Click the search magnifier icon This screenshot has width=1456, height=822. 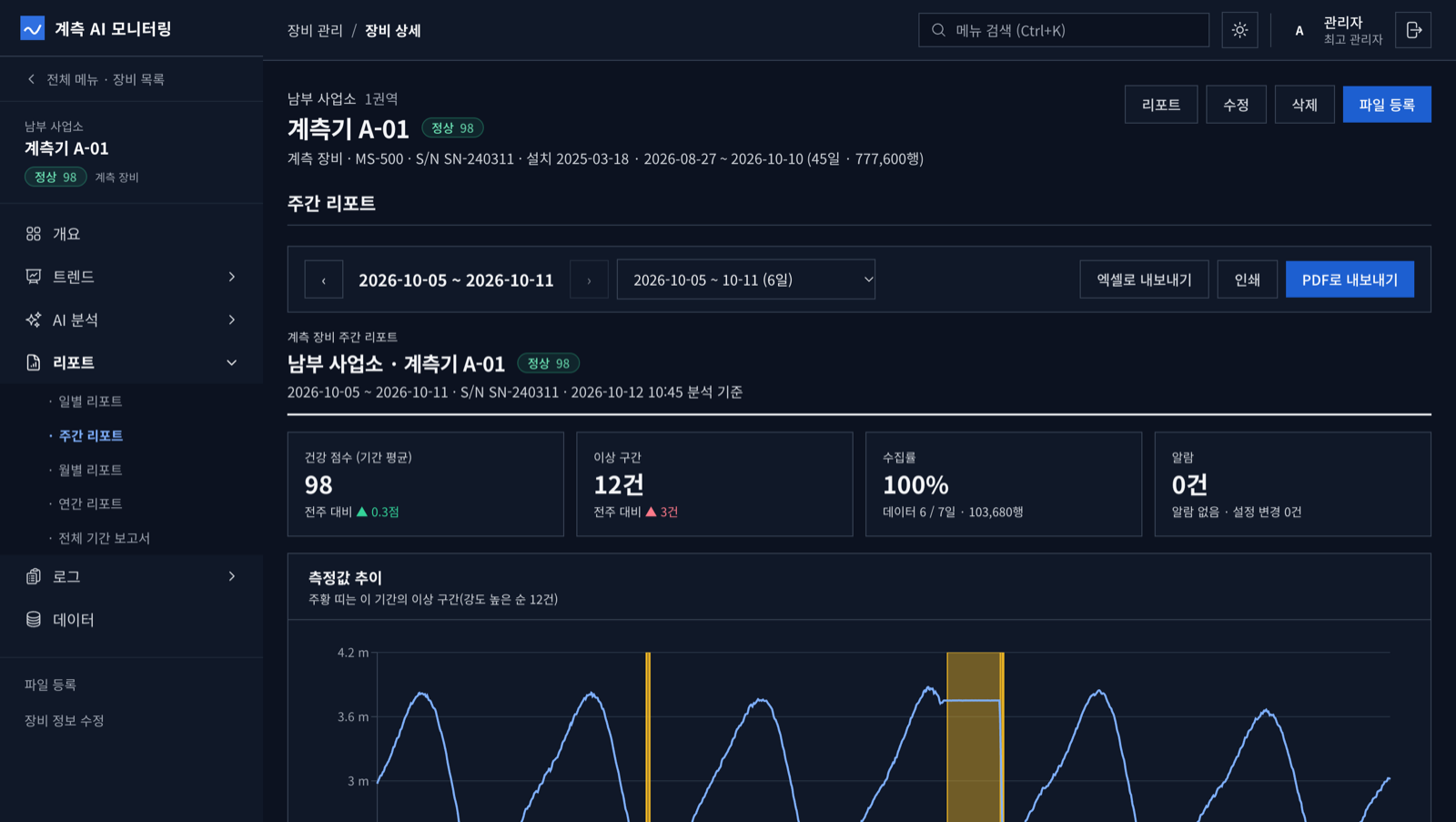coord(938,30)
